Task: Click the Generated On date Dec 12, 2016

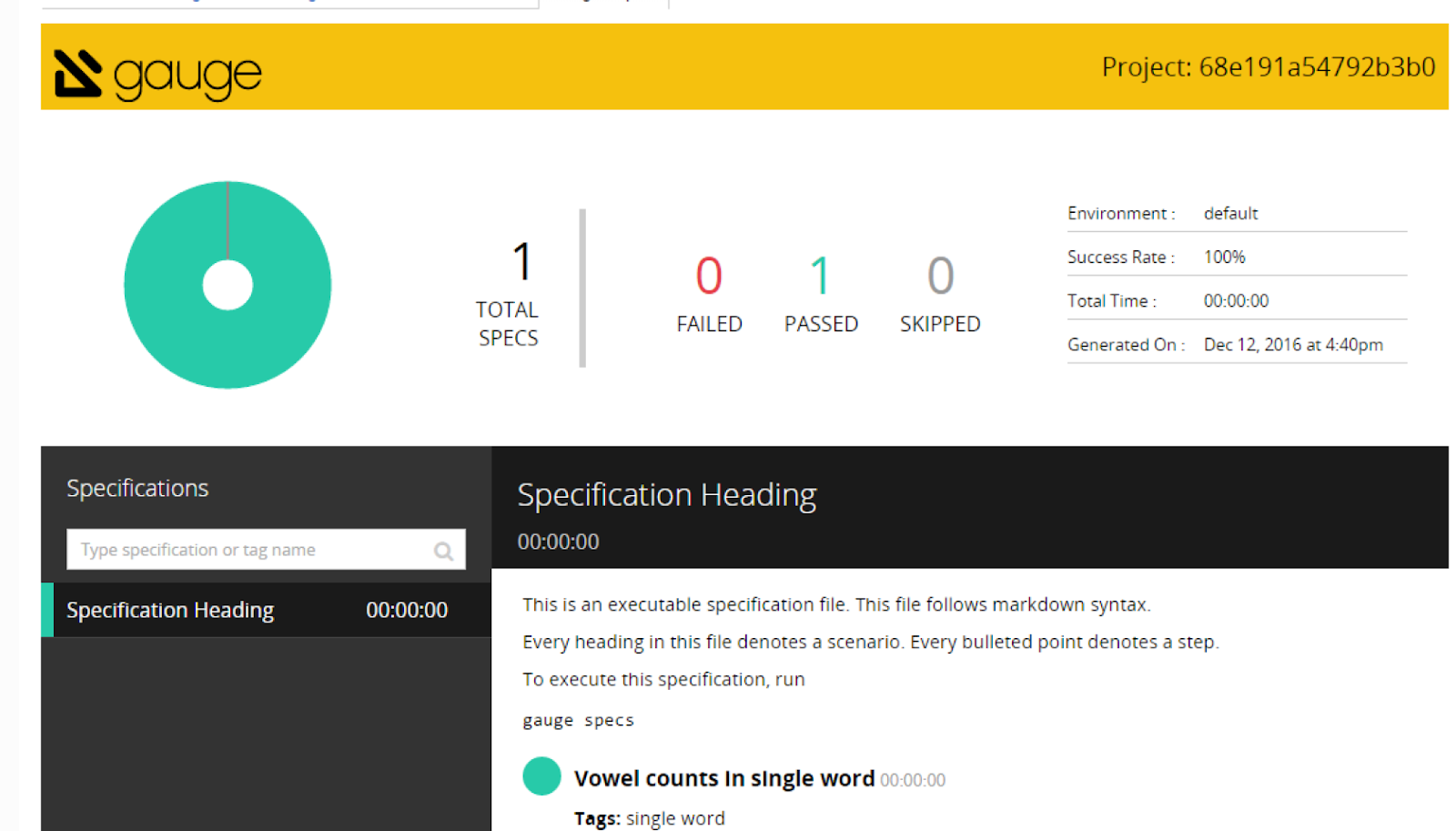Action: [1293, 345]
